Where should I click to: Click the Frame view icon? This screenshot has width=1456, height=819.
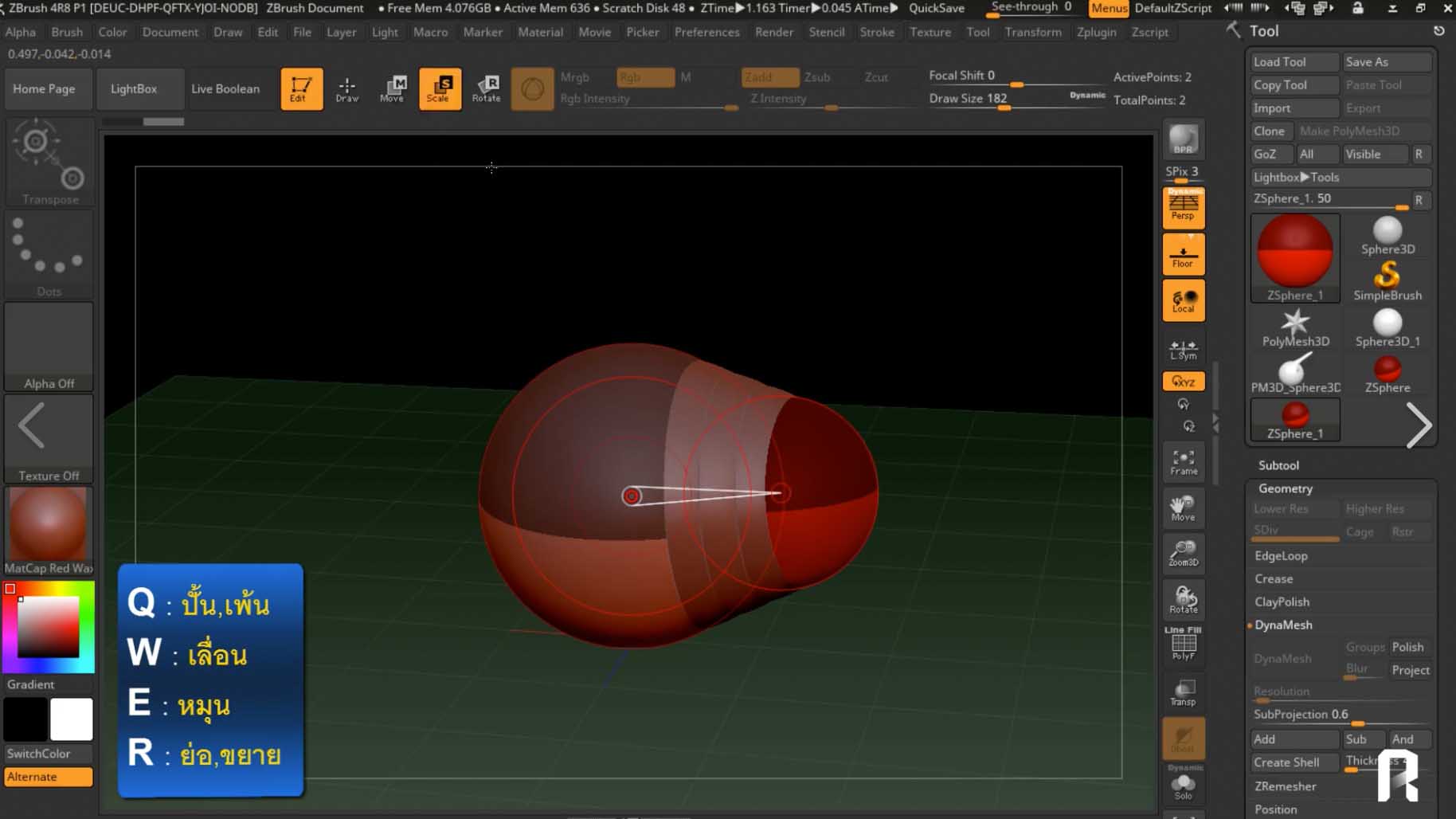coord(1183,461)
